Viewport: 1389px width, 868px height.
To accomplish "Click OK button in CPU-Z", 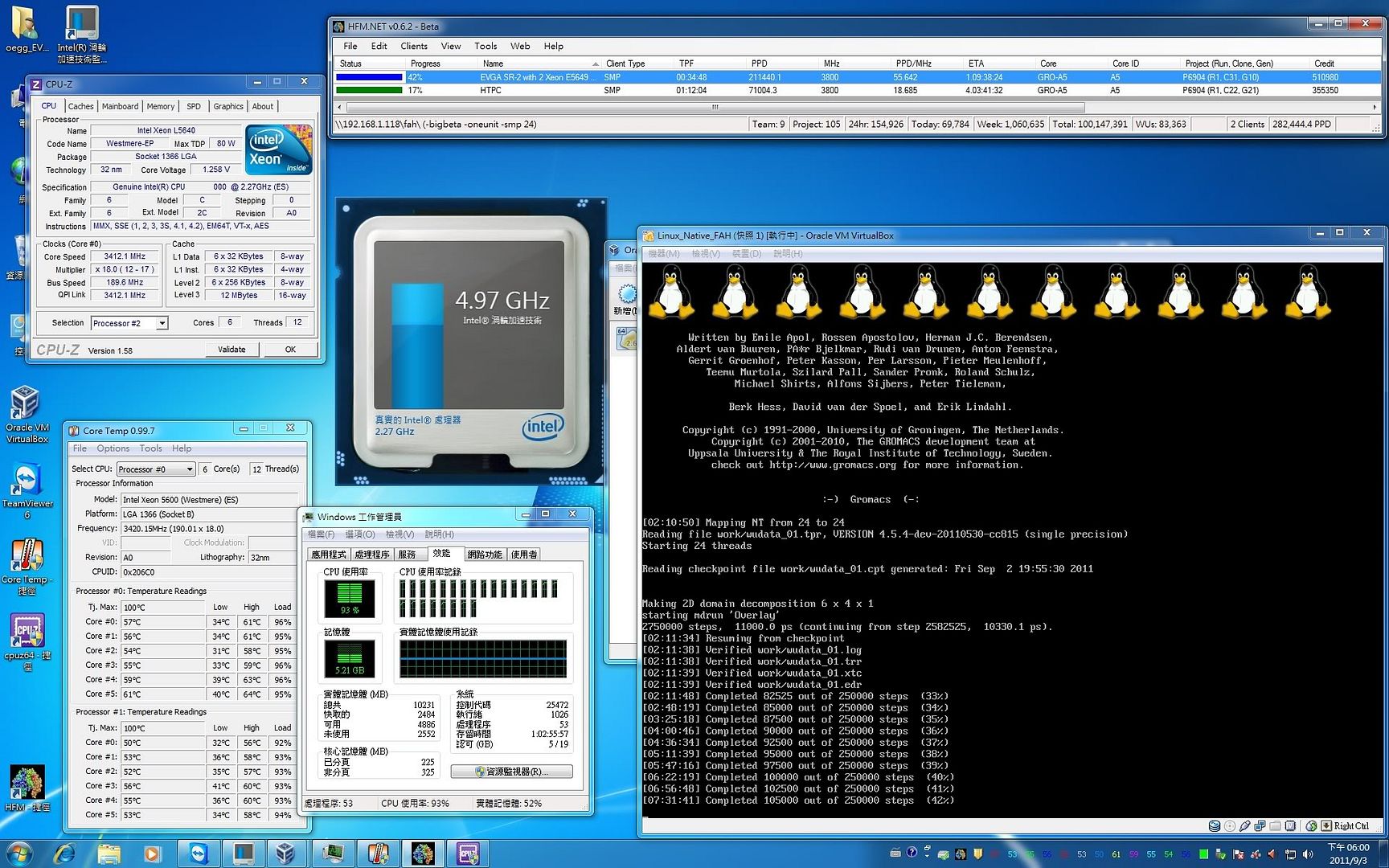I will coord(290,350).
